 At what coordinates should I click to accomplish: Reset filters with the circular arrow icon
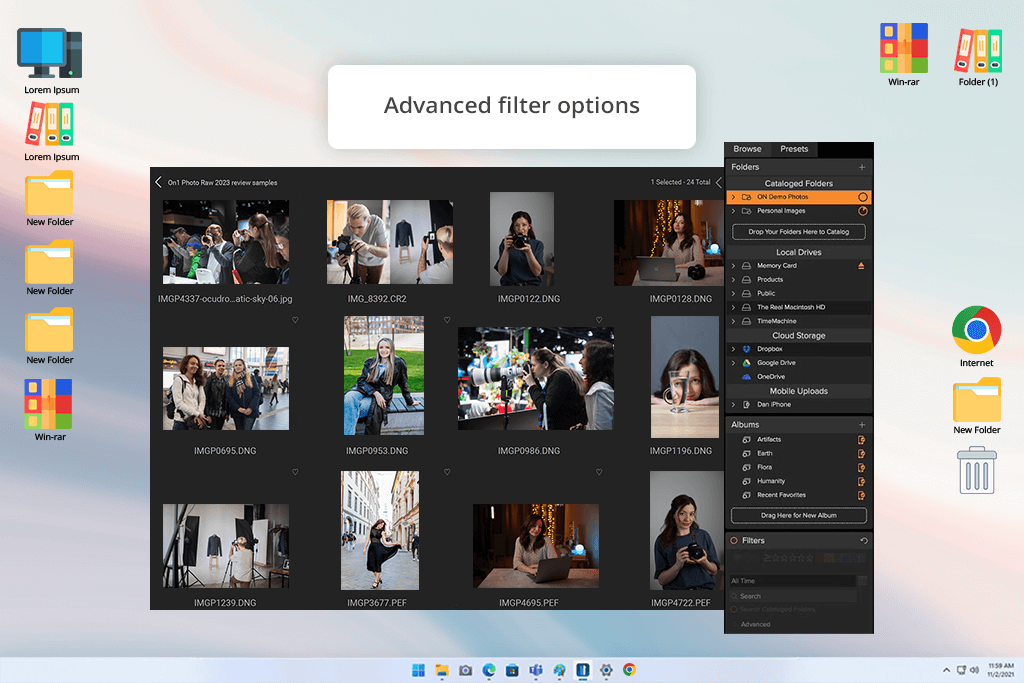tap(864, 541)
